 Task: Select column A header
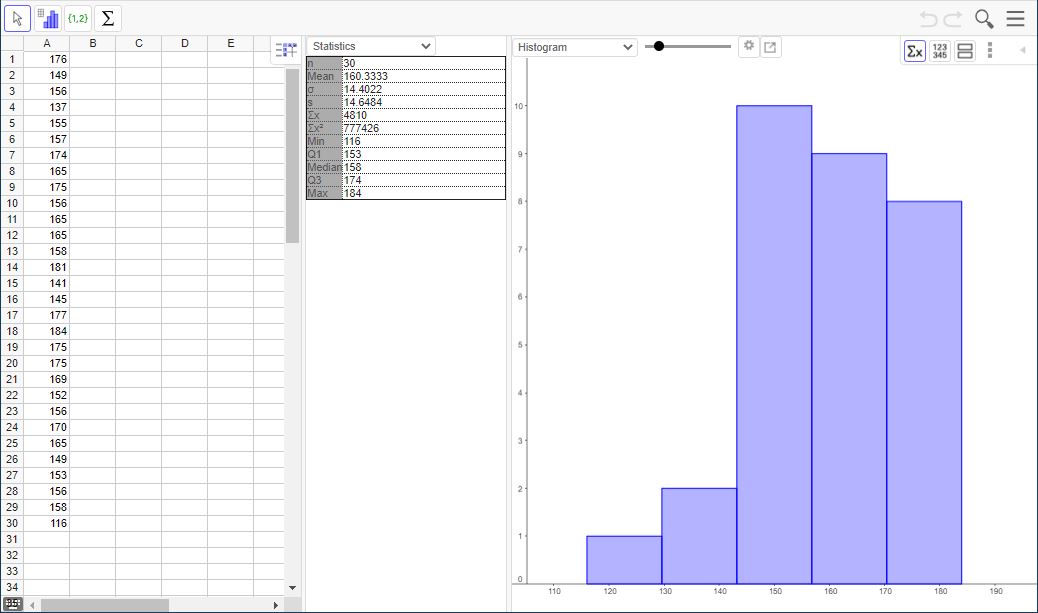click(47, 43)
